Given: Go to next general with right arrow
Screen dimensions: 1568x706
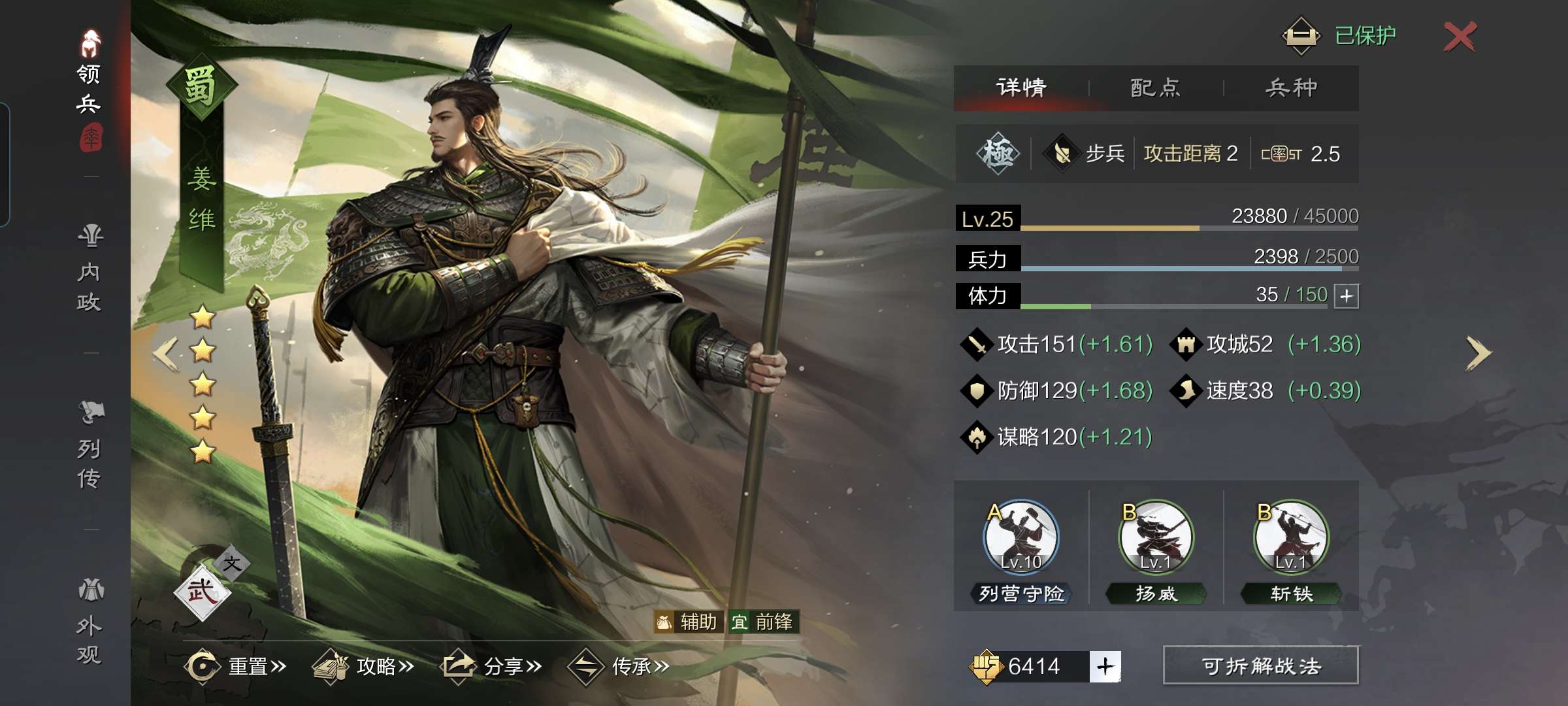Looking at the screenshot, I should click(x=1478, y=354).
